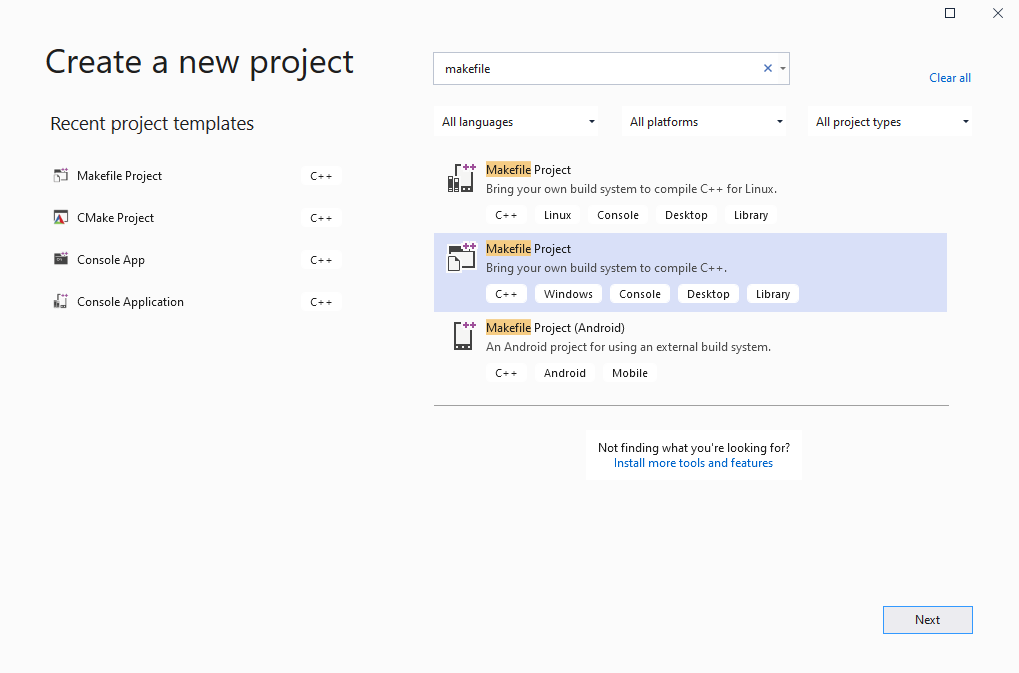Image resolution: width=1019 pixels, height=673 pixels.
Task: Click the Linux tag
Action: point(557,215)
